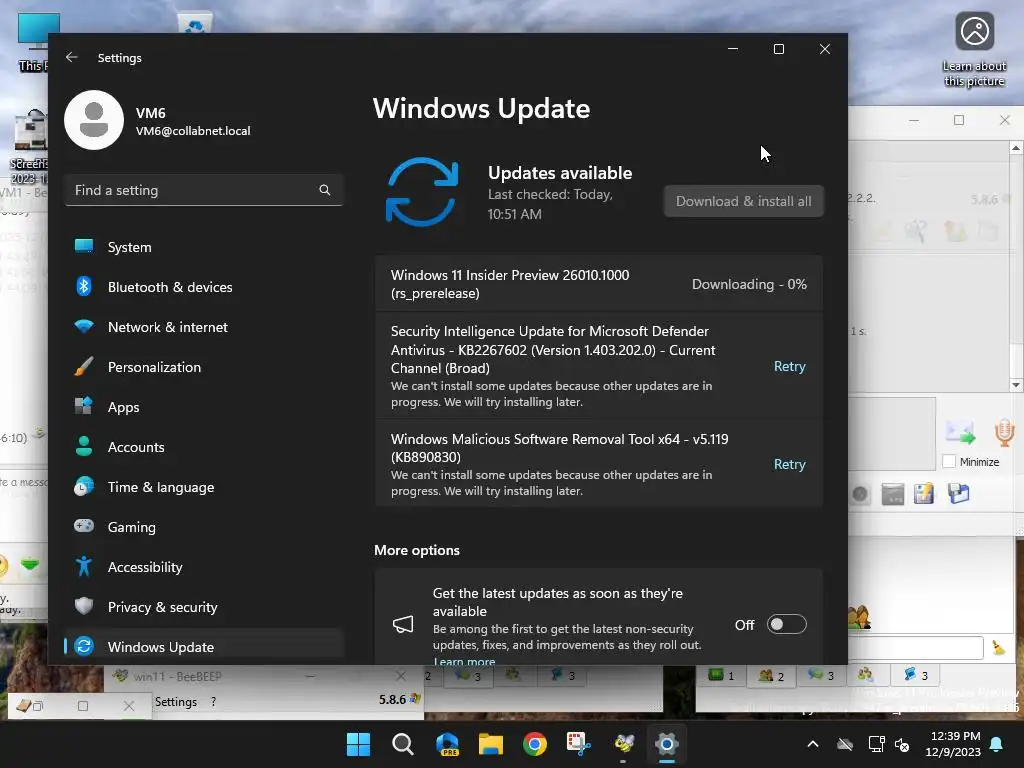Click the notification bell in system tray
This screenshot has width=1024, height=768.
(x=997, y=744)
